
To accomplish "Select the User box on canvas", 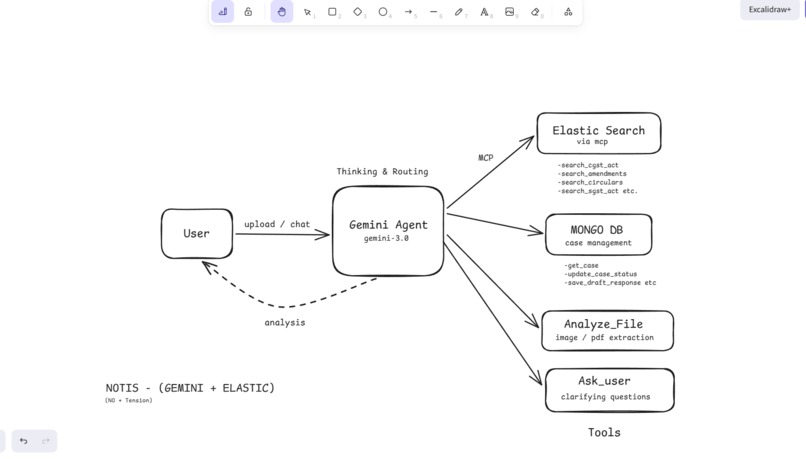I will click(197, 233).
